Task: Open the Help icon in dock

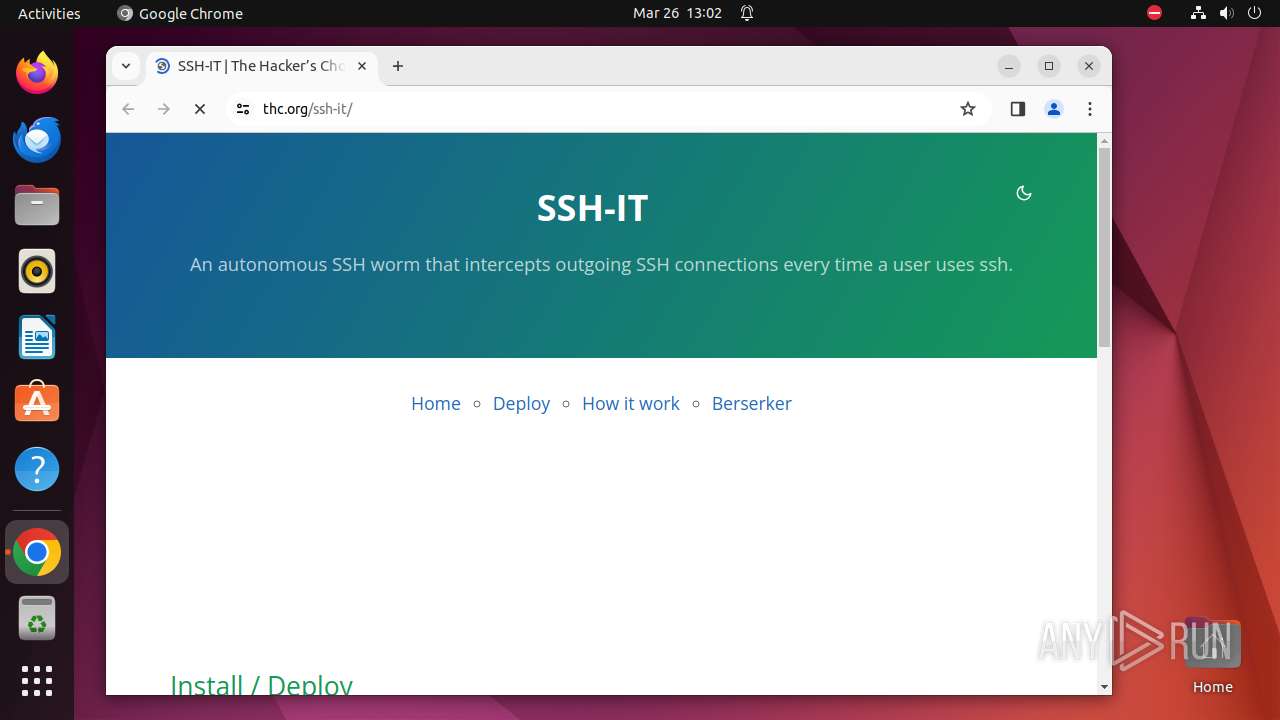Action: click(x=37, y=469)
